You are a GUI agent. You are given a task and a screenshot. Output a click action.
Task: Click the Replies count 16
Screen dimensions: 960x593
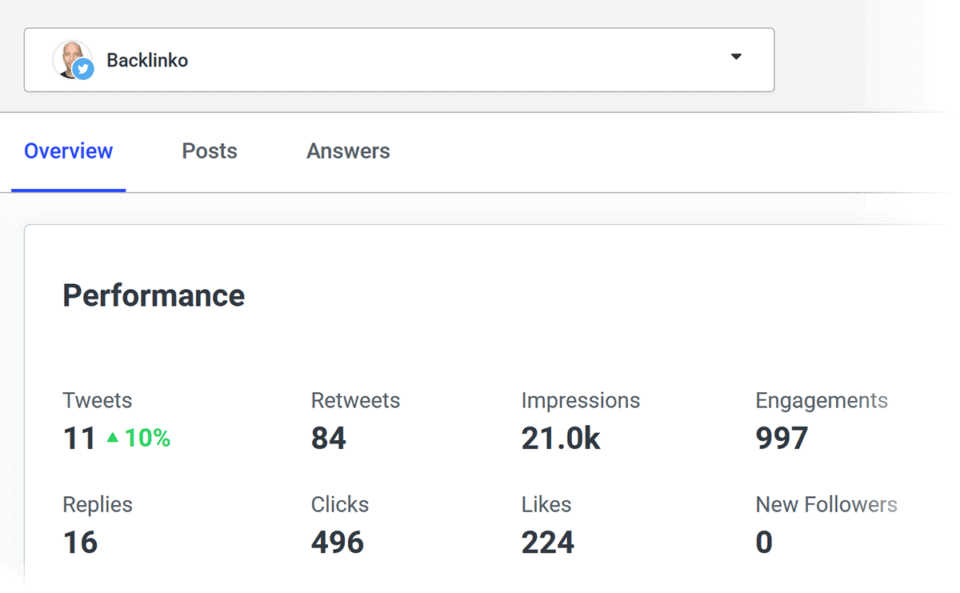click(79, 542)
